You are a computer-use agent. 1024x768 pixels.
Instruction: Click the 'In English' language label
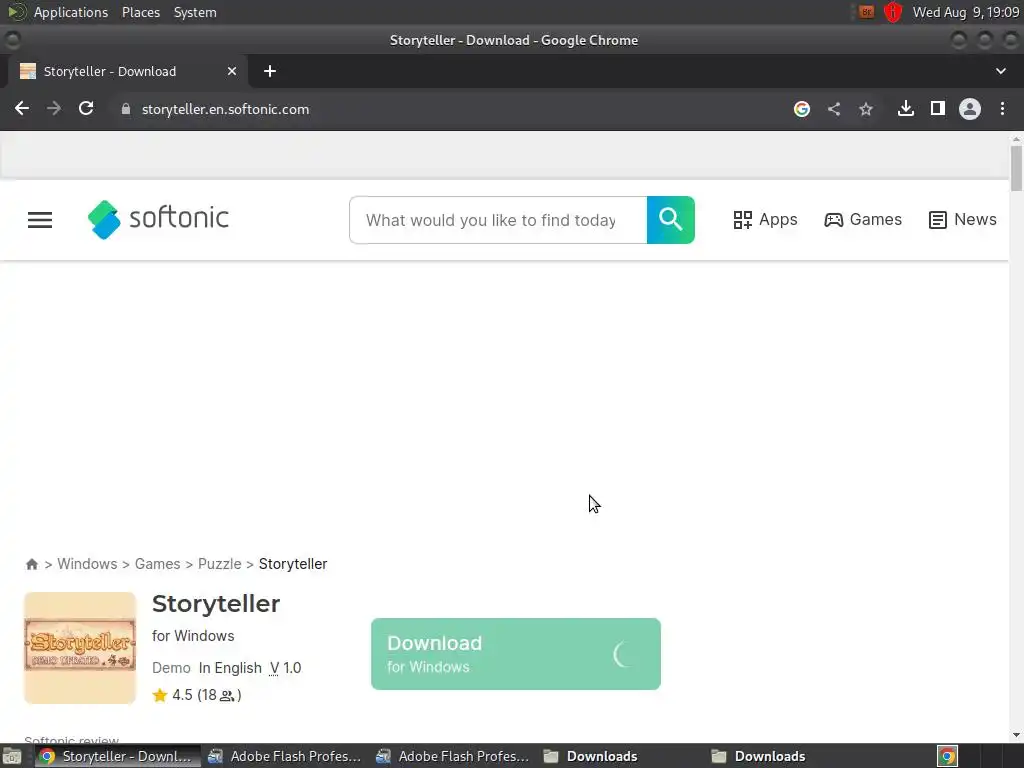click(x=230, y=668)
